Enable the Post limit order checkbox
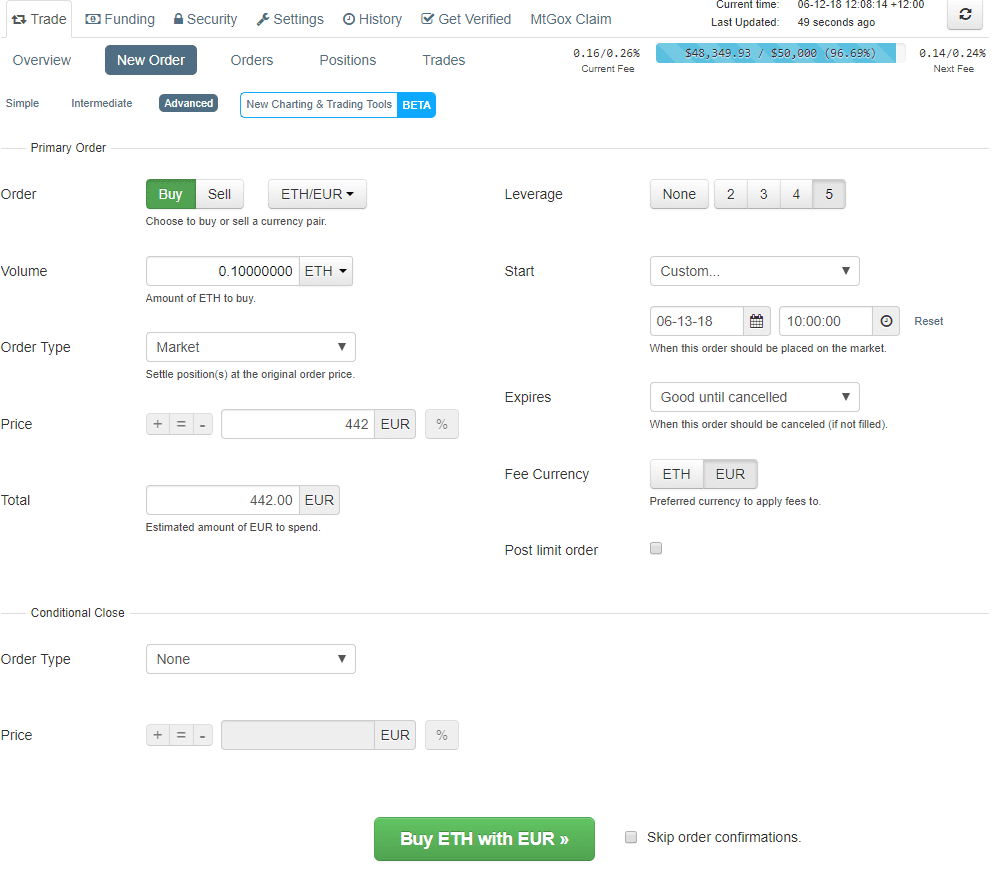 656,548
